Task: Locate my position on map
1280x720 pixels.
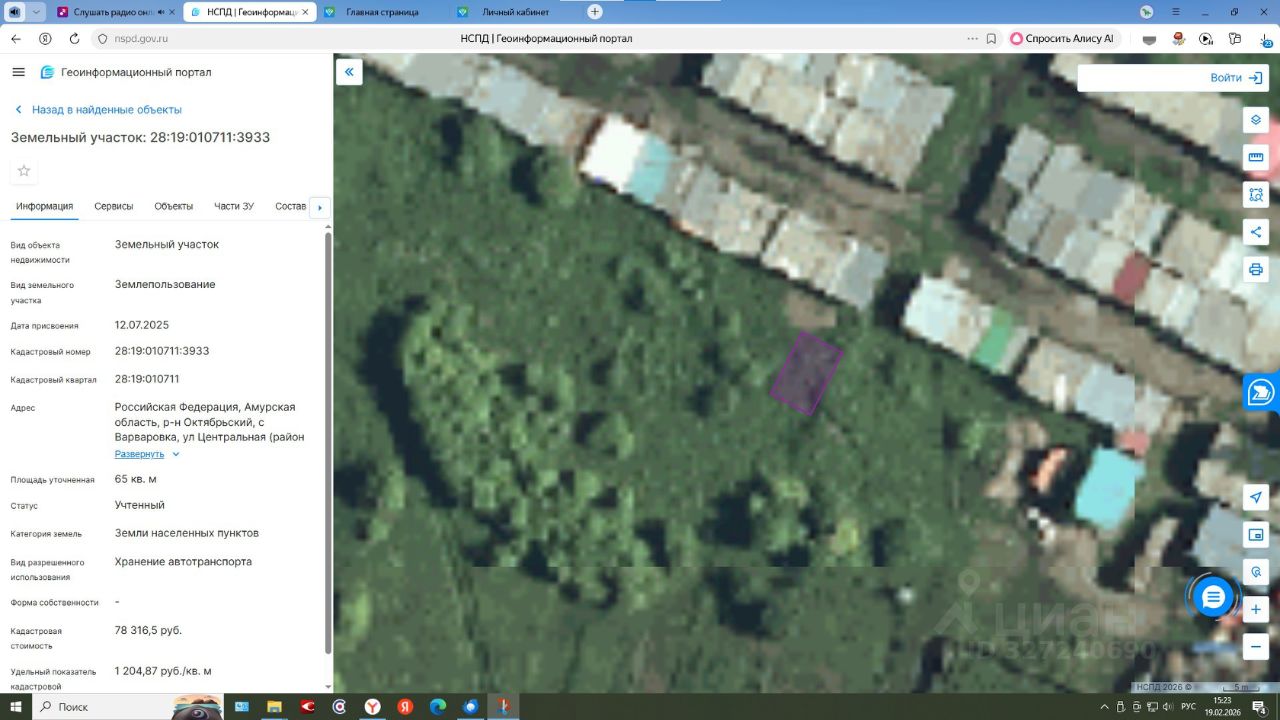Action: coord(1256,498)
